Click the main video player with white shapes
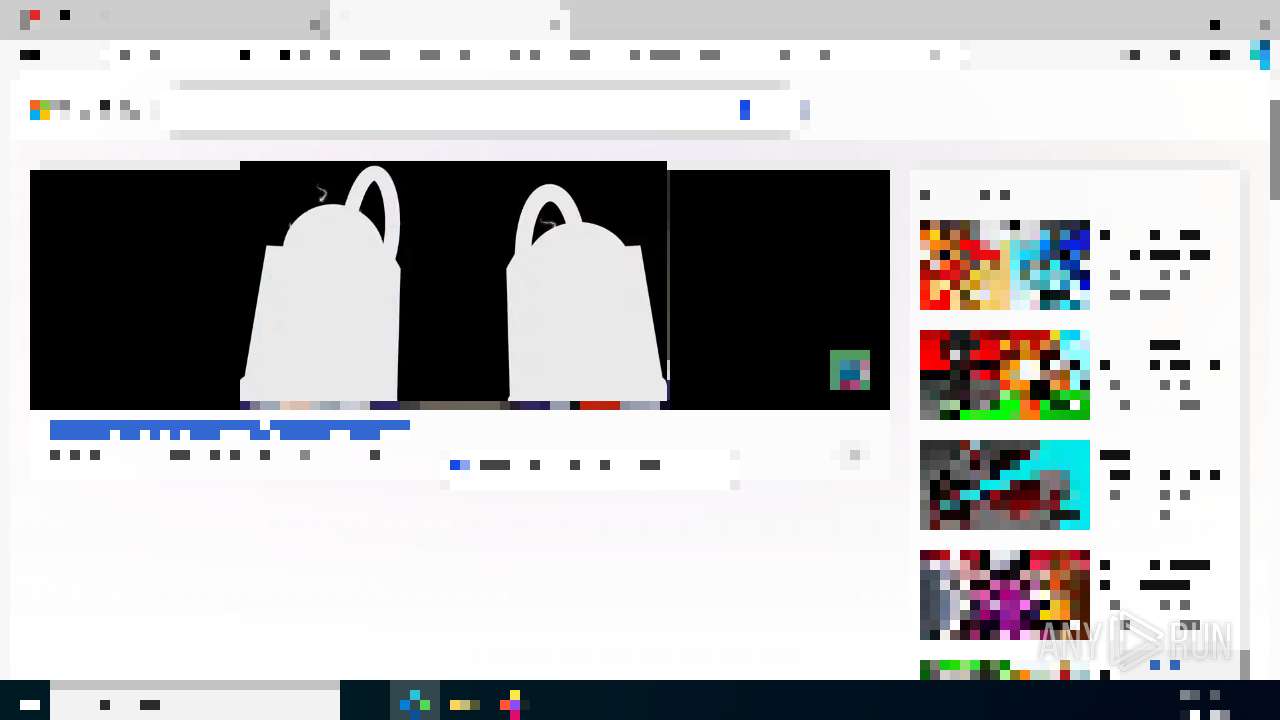 [x=460, y=290]
